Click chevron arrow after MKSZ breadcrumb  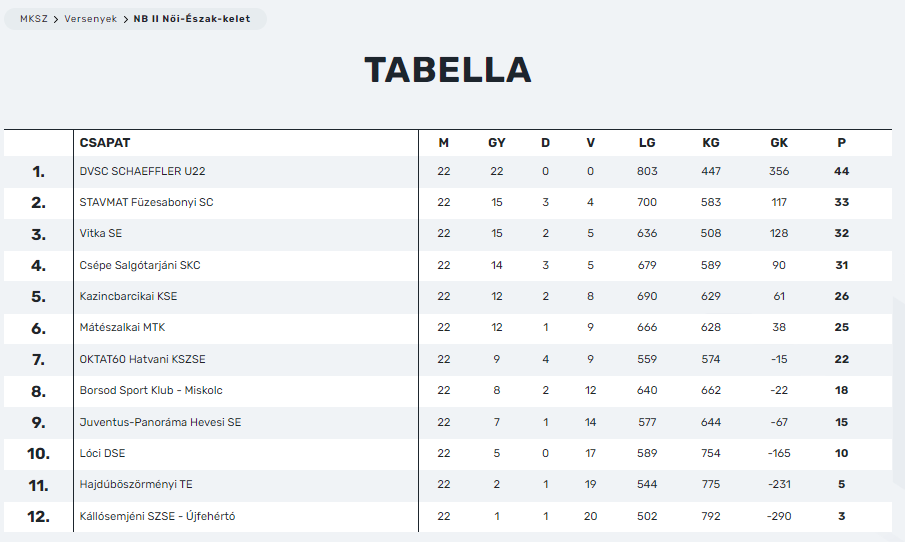56,20
